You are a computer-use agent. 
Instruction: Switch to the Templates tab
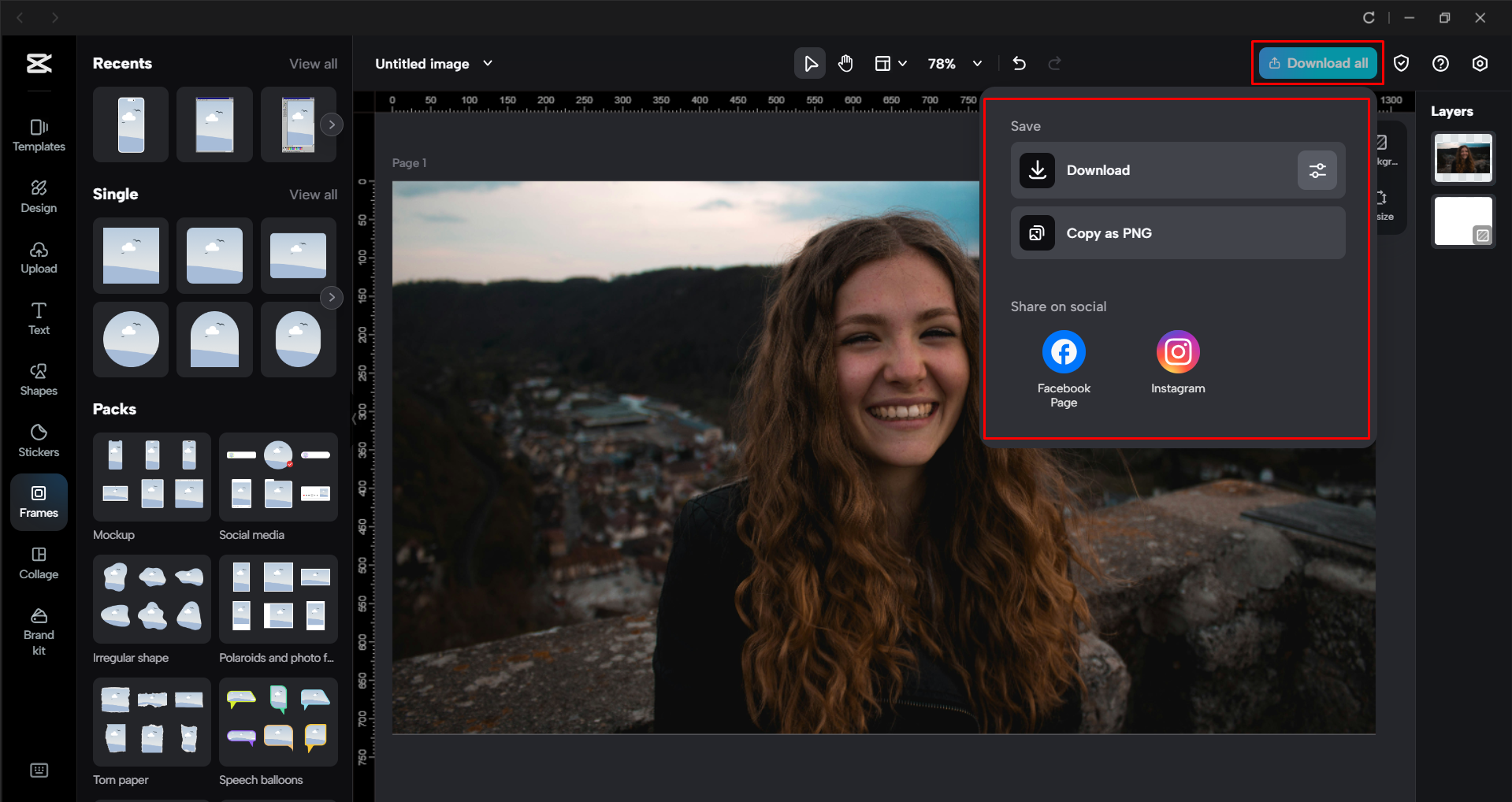39,136
